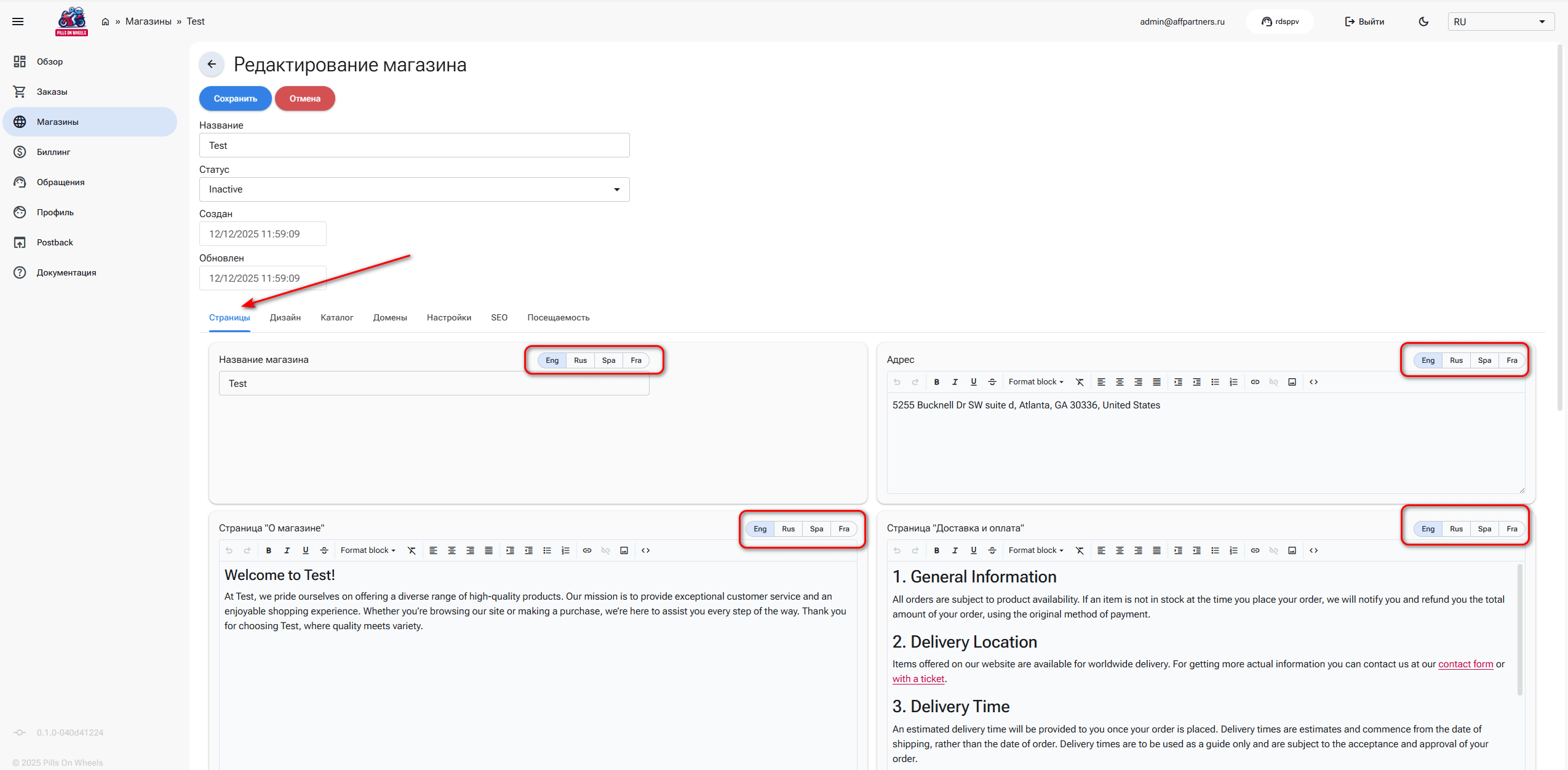Click the Сохранить button
The image size is (1568, 770).
[235, 98]
